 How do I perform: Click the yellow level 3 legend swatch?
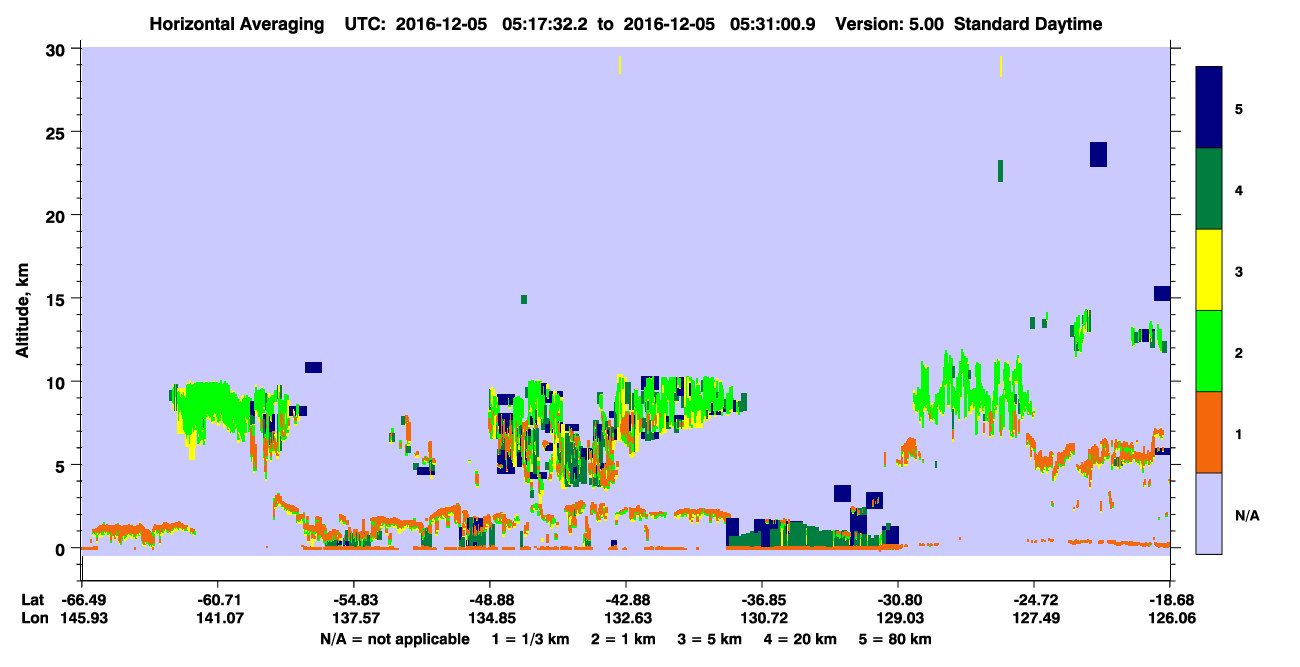(x=1209, y=270)
